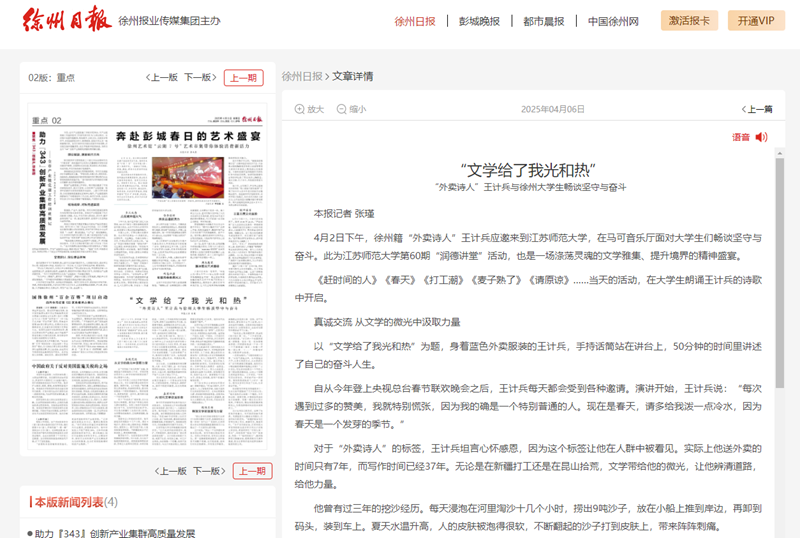Viewport: 800px width, 538px height.
Task: Go to previous page 上一版 at top
Action: pyautogui.click(x=161, y=77)
